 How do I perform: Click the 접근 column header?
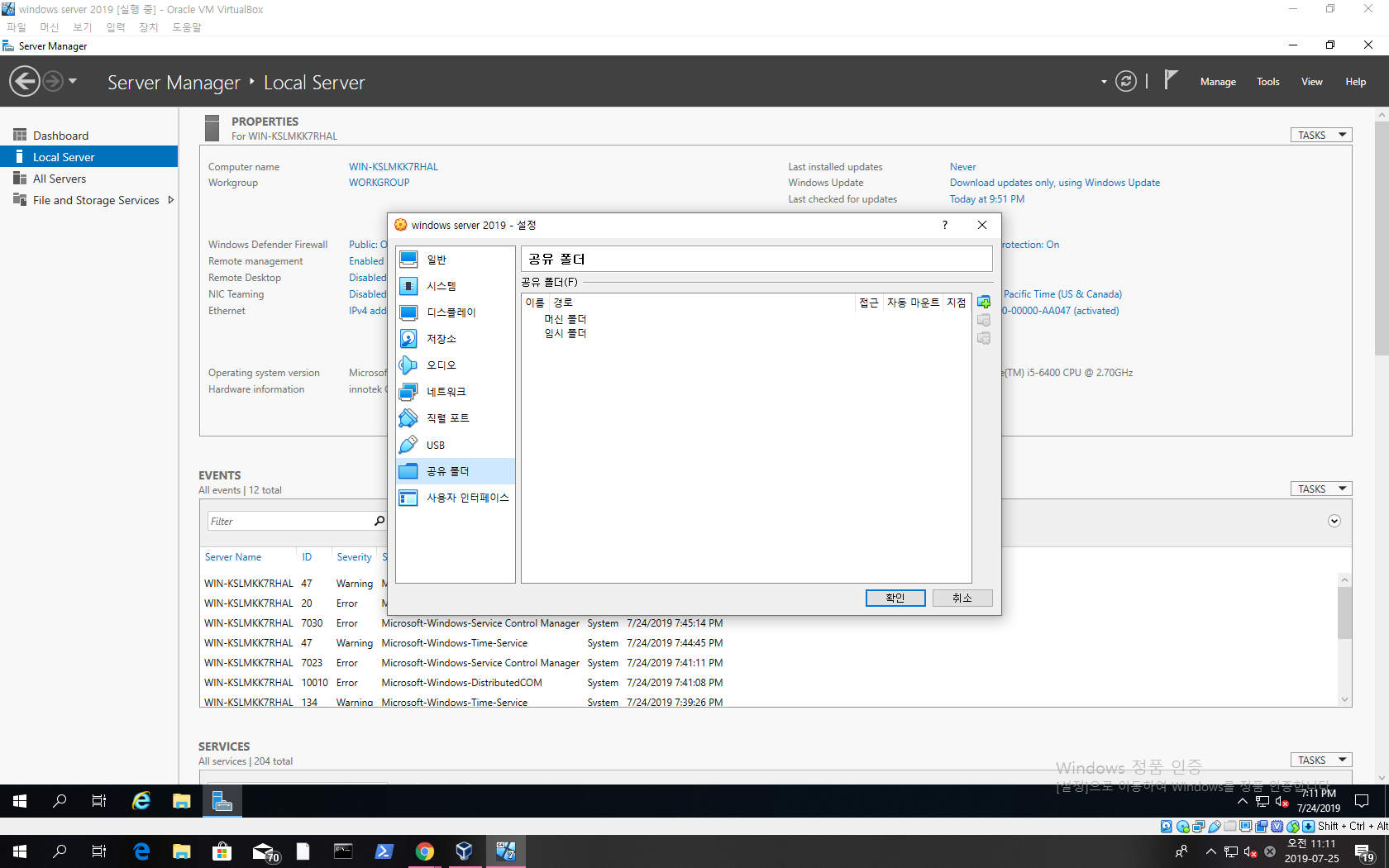point(868,303)
